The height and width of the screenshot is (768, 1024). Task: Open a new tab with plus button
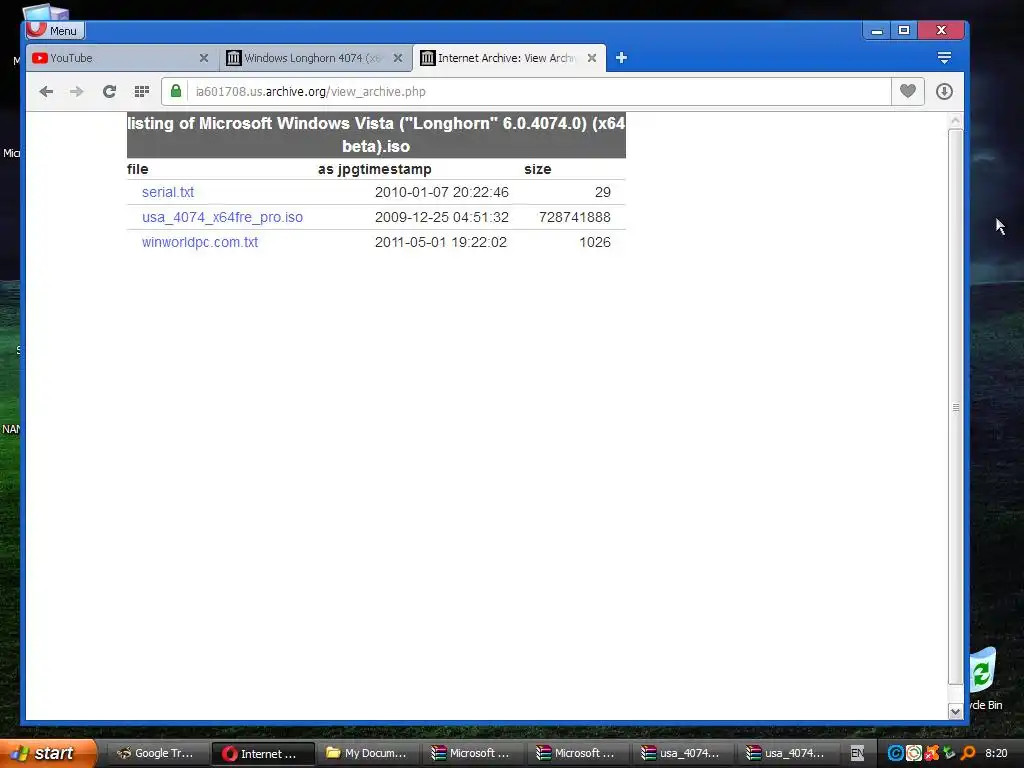(621, 58)
